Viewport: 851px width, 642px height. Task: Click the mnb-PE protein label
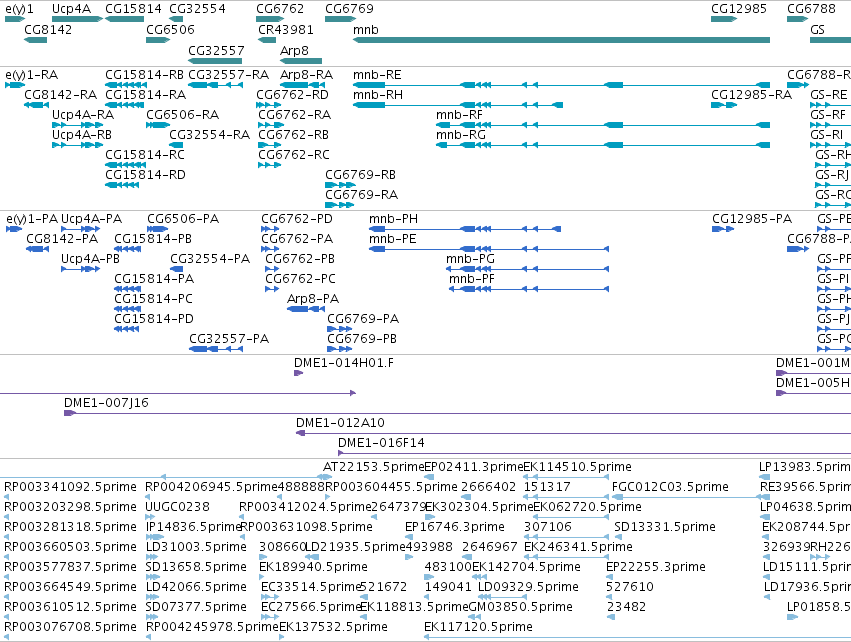393,239
